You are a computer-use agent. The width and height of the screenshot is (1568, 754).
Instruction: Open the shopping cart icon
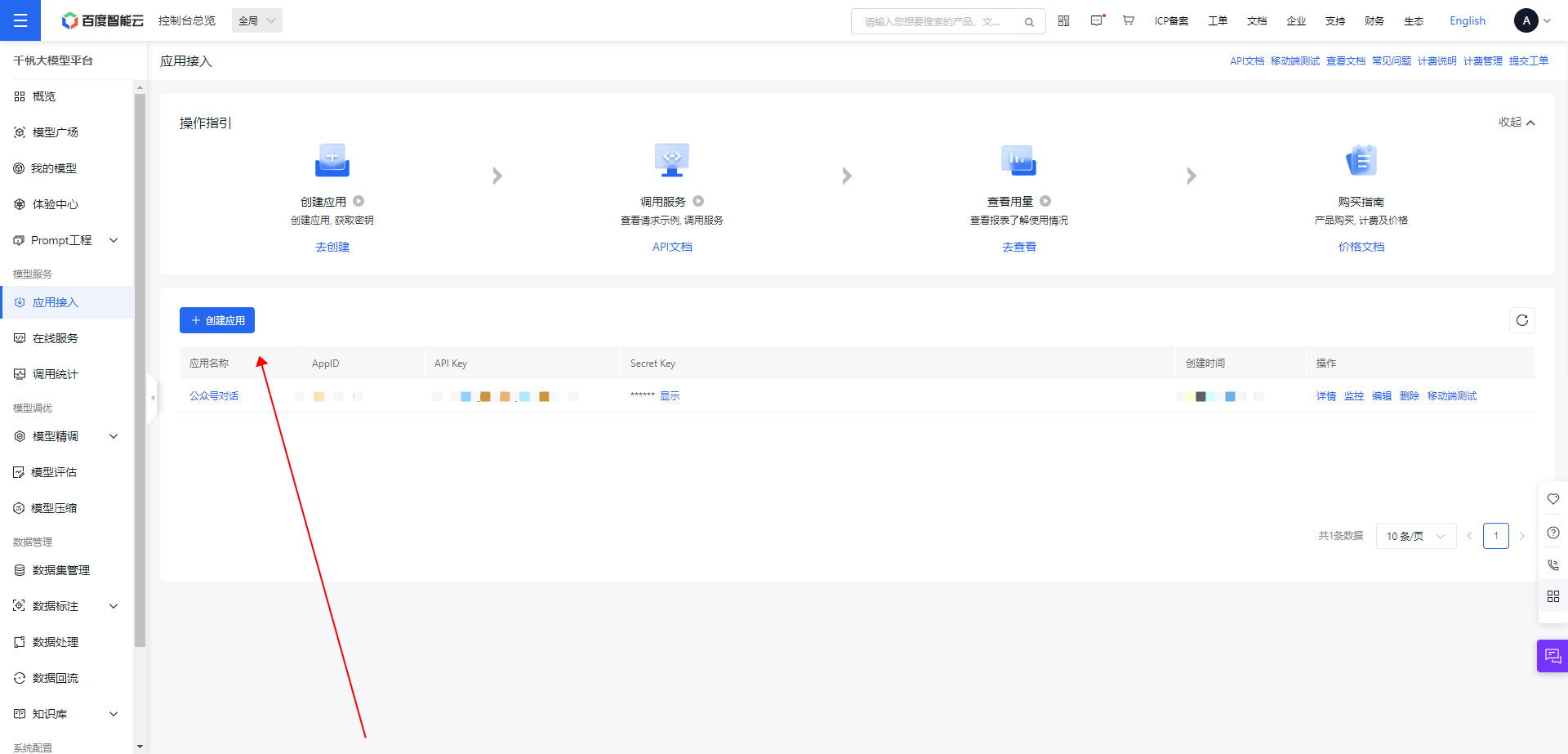1129,20
